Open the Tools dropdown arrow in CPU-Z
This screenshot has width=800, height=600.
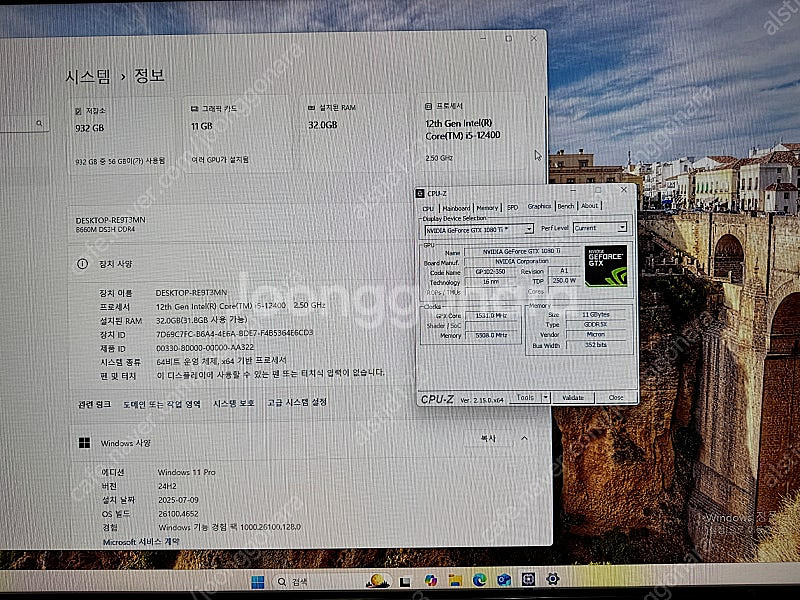[x=545, y=397]
